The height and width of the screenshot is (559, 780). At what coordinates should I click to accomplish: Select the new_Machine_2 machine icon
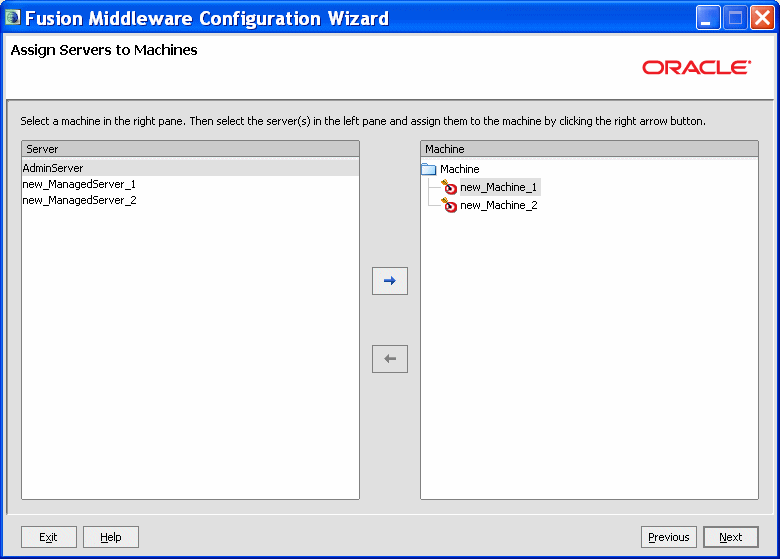click(449, 205)
